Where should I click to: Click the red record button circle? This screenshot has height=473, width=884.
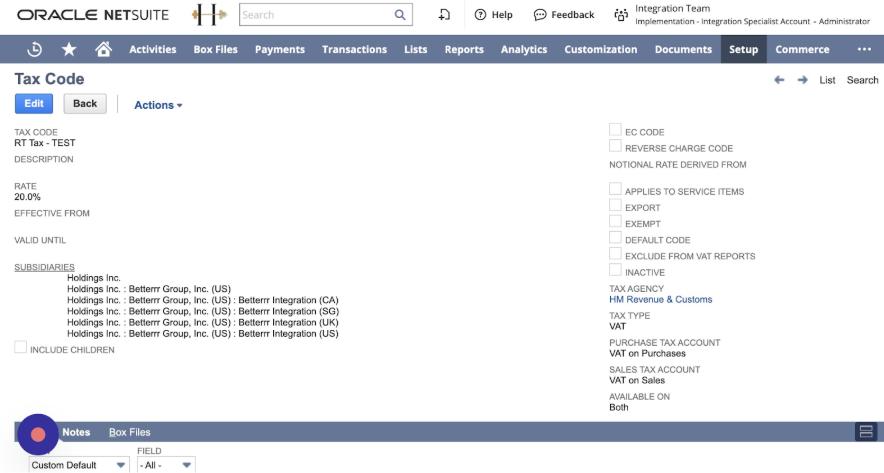point(38,435)
